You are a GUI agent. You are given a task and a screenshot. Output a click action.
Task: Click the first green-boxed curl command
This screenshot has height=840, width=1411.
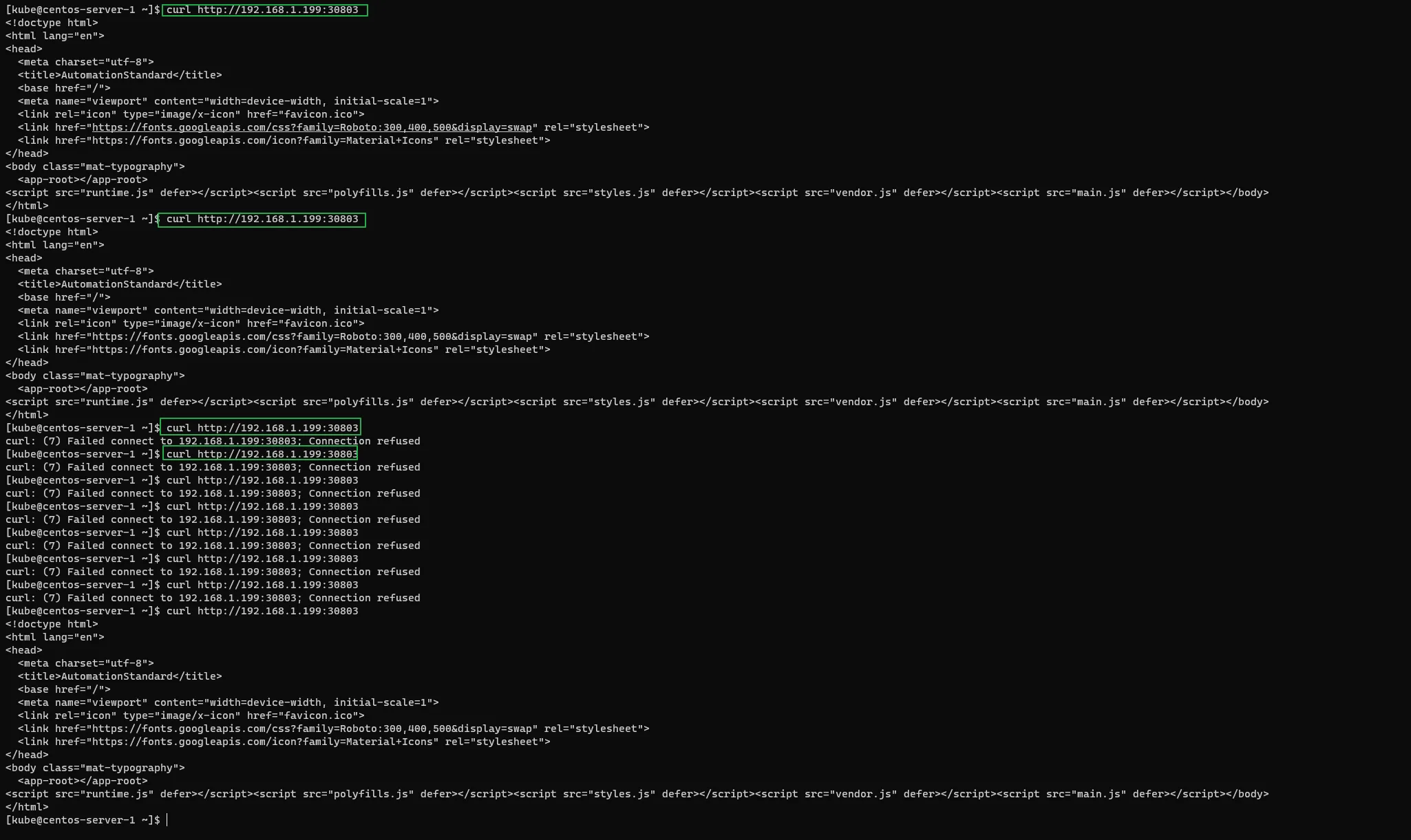(x=264, y=10)
